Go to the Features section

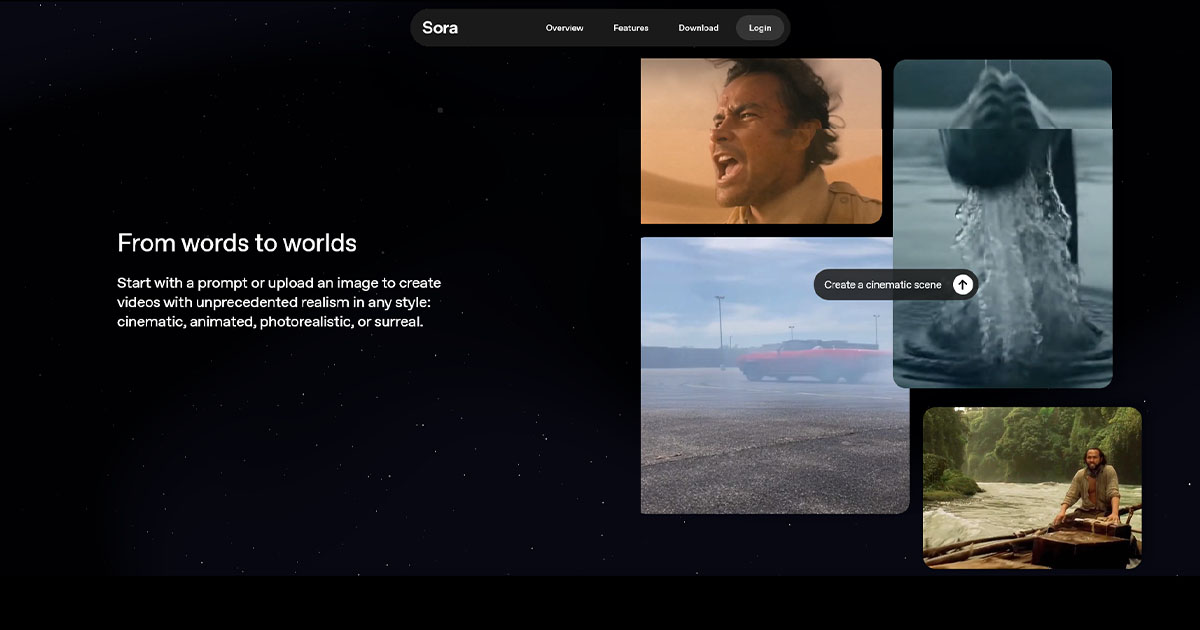(x=631, y=28)
